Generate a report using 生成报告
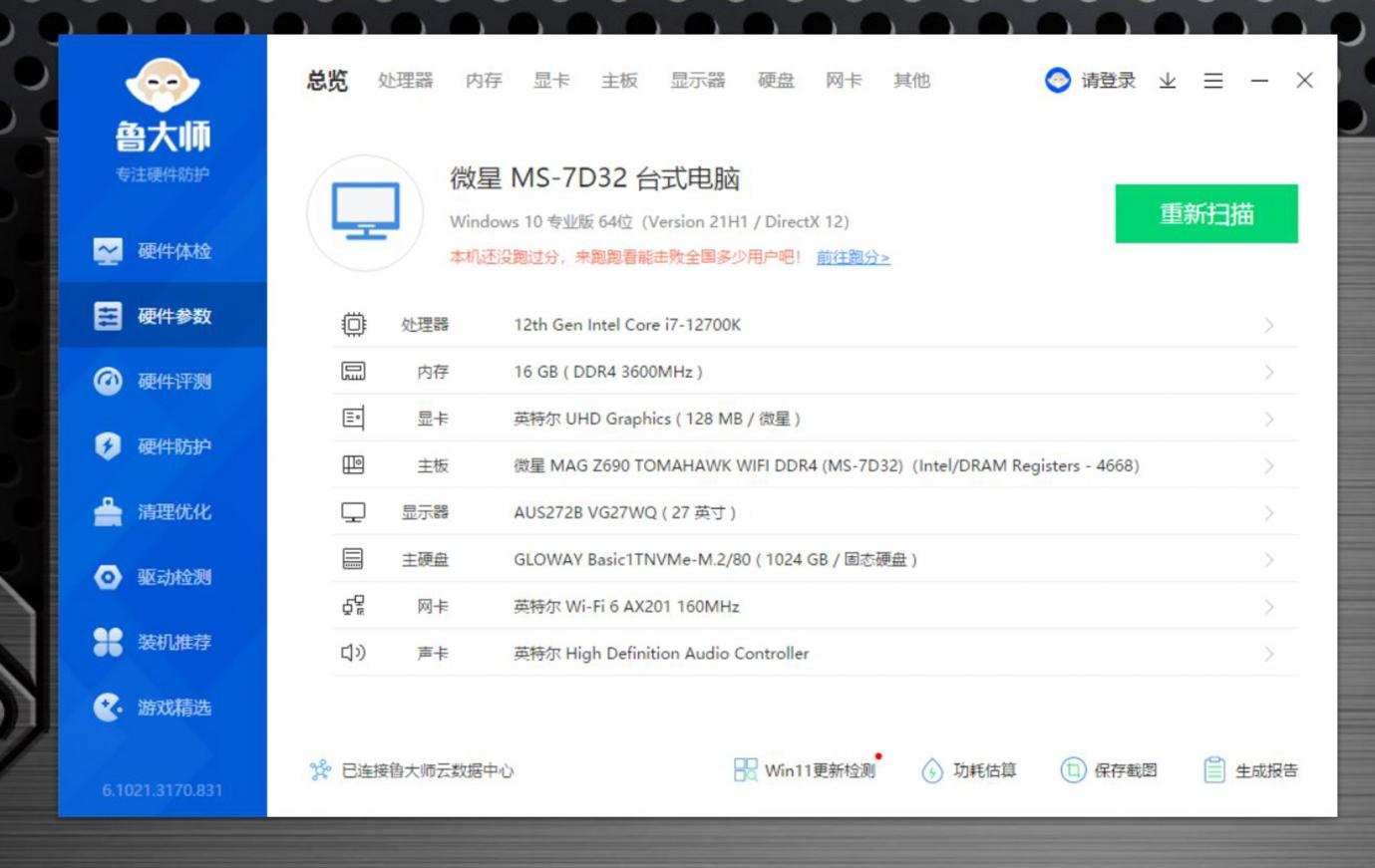The height and width of the screenshot is (868, 1375). 1249,770
